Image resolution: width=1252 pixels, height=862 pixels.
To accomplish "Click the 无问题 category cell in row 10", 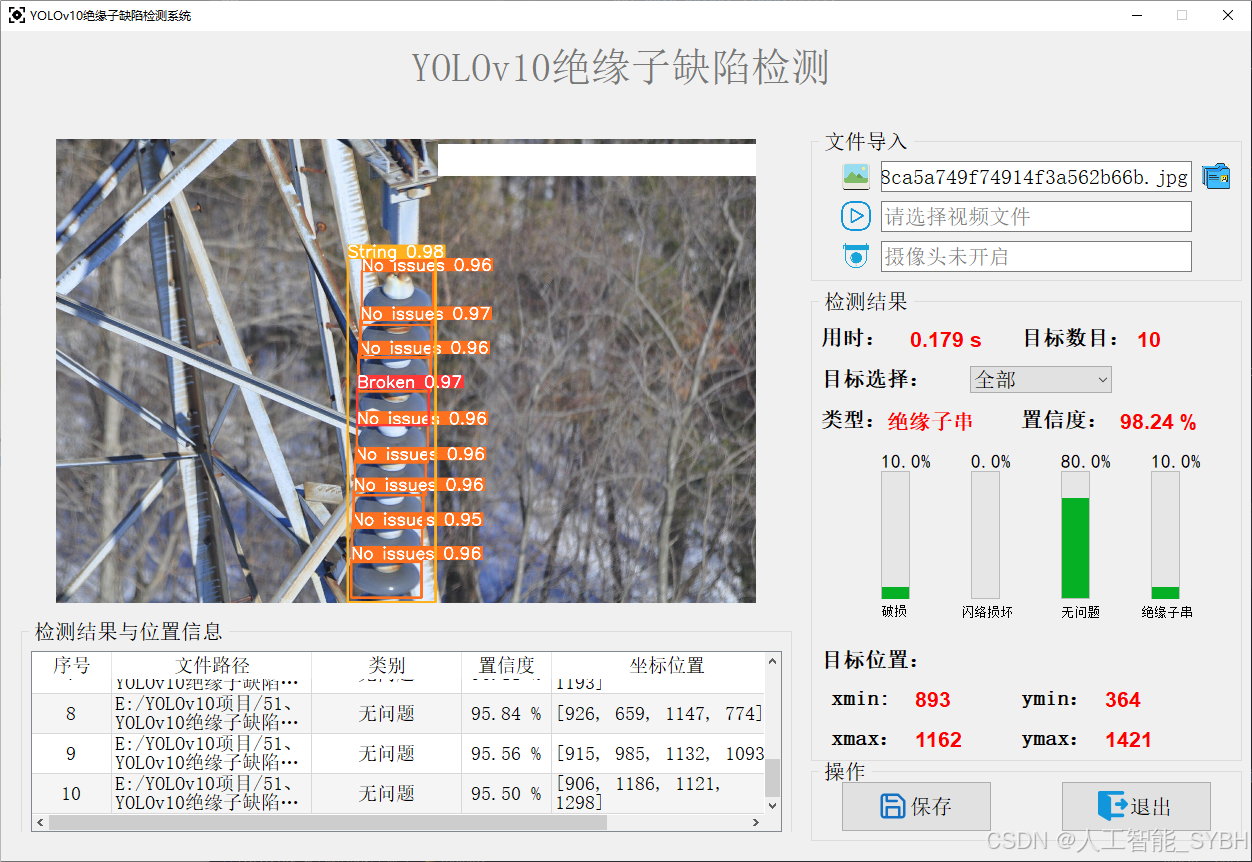I will 386,793.
